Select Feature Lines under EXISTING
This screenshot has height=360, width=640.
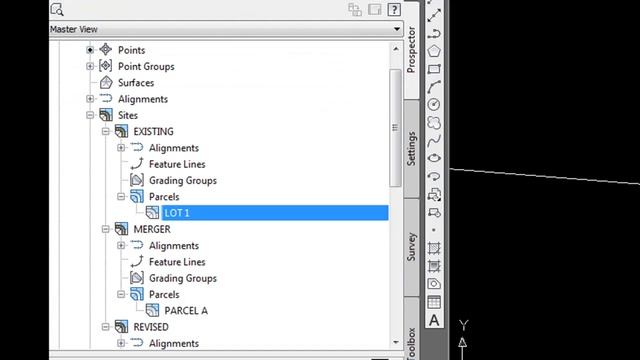(177, 164)
